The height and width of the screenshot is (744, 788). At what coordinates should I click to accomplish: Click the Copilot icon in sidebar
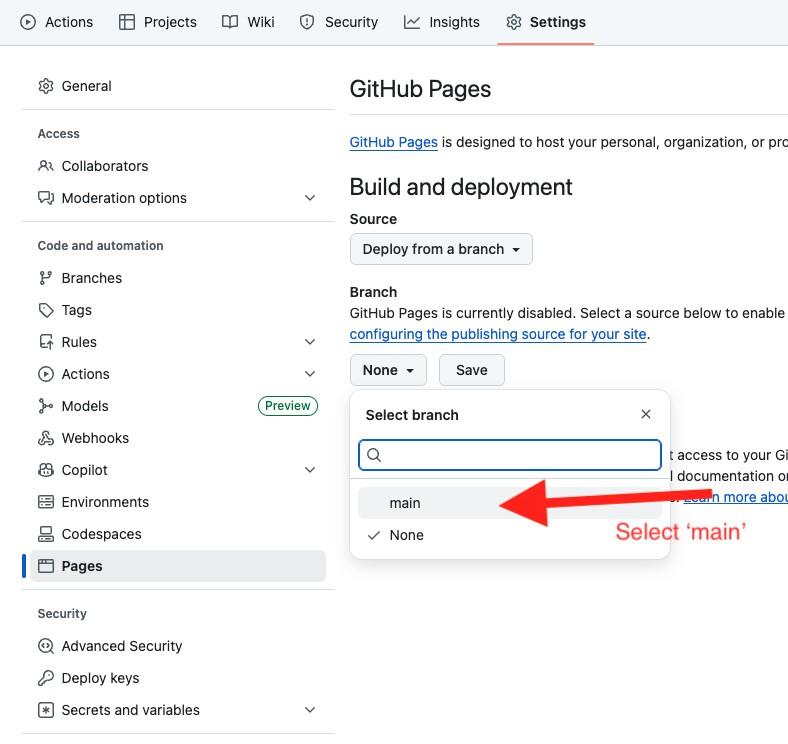coord(46,470)
